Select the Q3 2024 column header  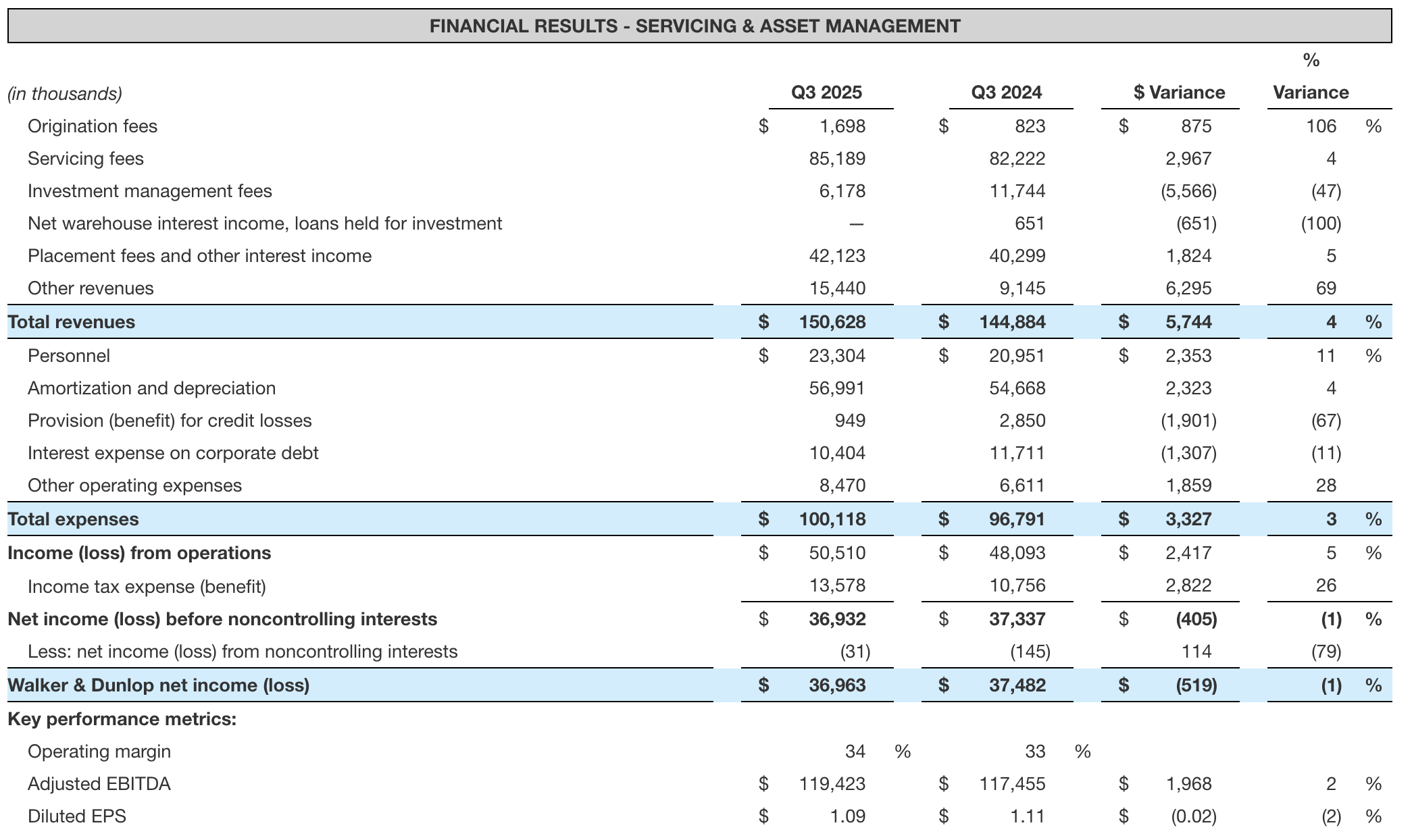coord(1006,93)
